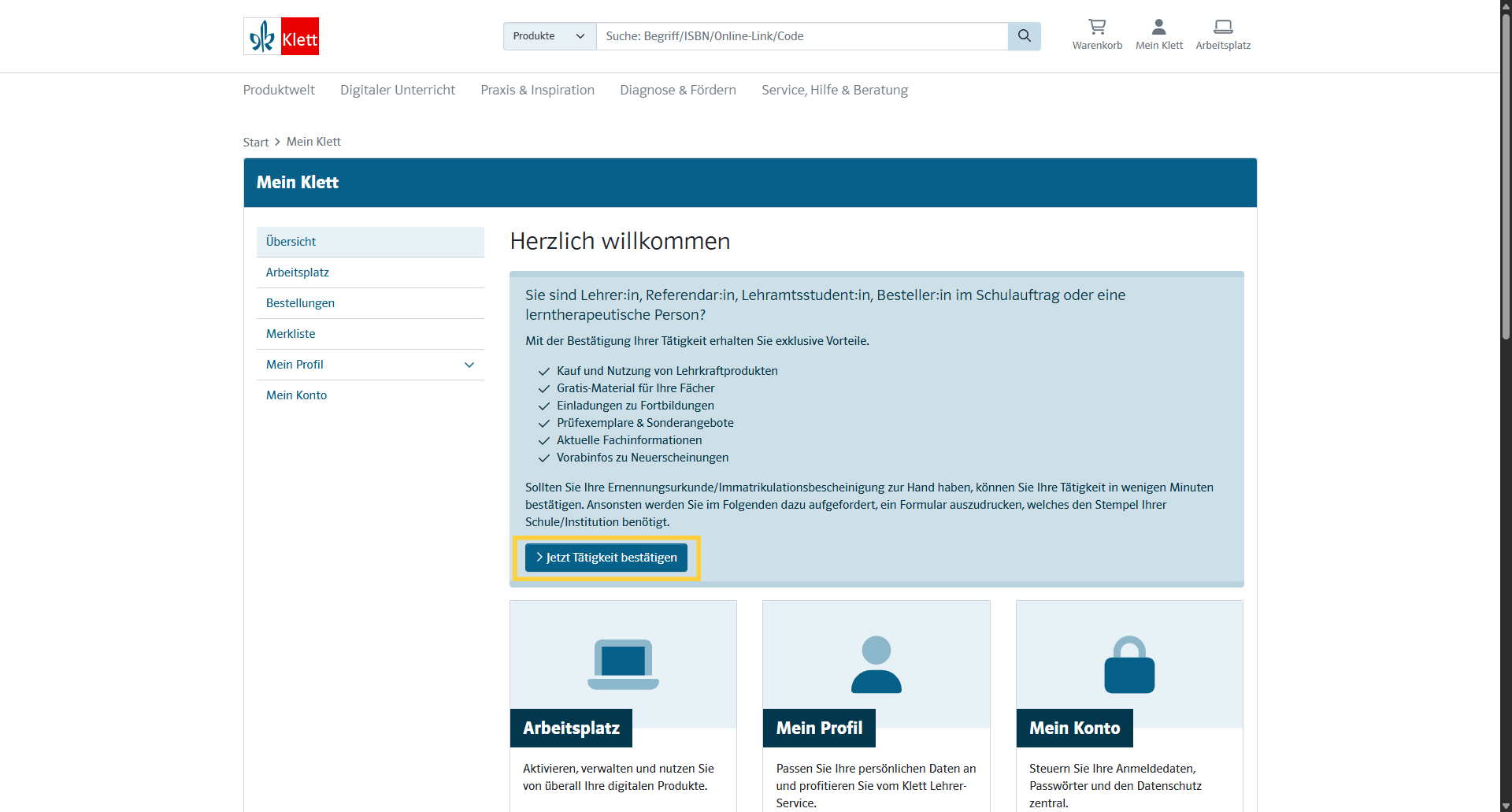Click the lock image on Mein Konto card
The image size is (1512, 812).
tap(1129, 664)
